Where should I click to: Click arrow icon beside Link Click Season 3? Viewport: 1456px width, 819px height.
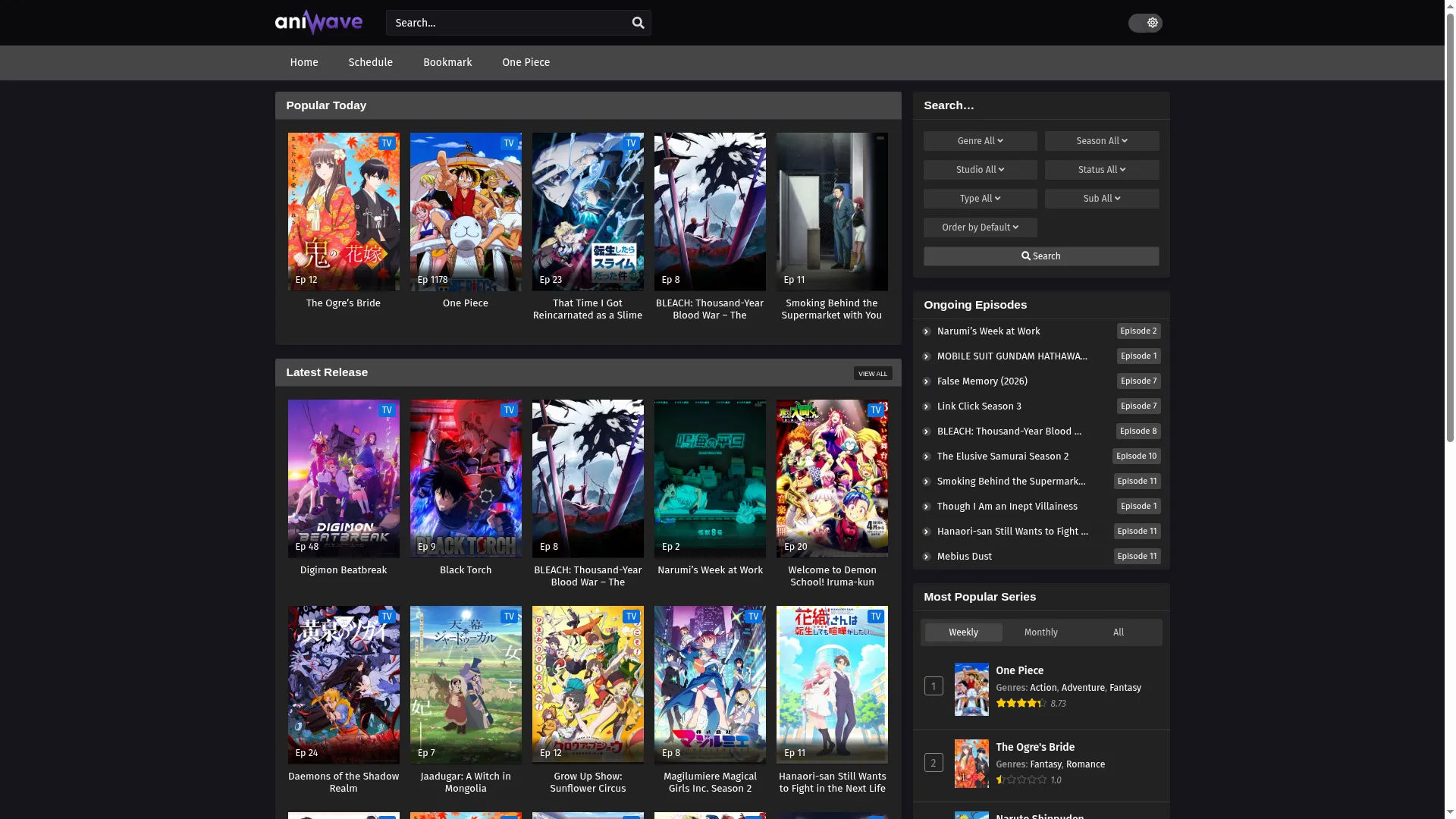click(x=927, y=406)
